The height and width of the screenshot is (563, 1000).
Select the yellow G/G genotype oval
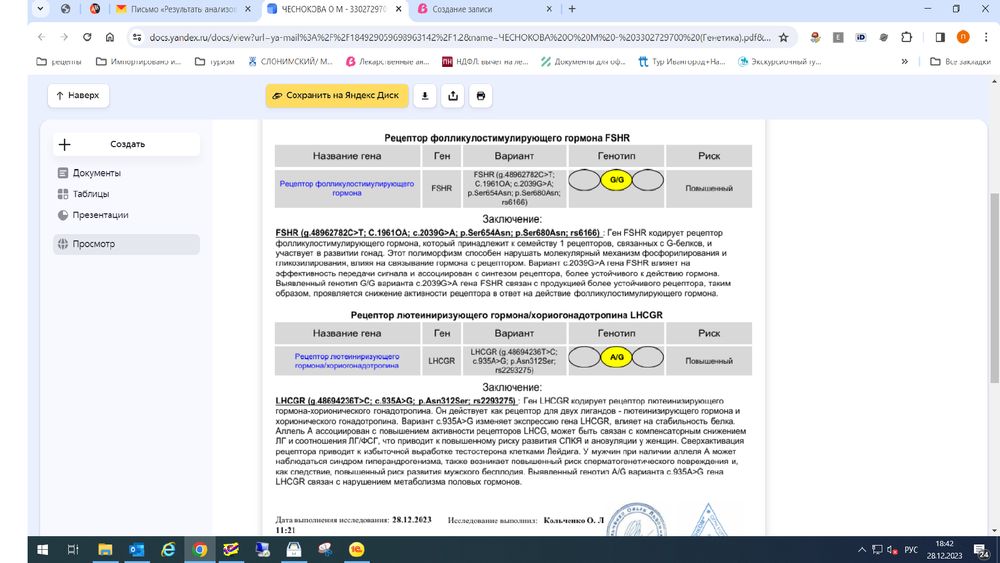(616, 180)
